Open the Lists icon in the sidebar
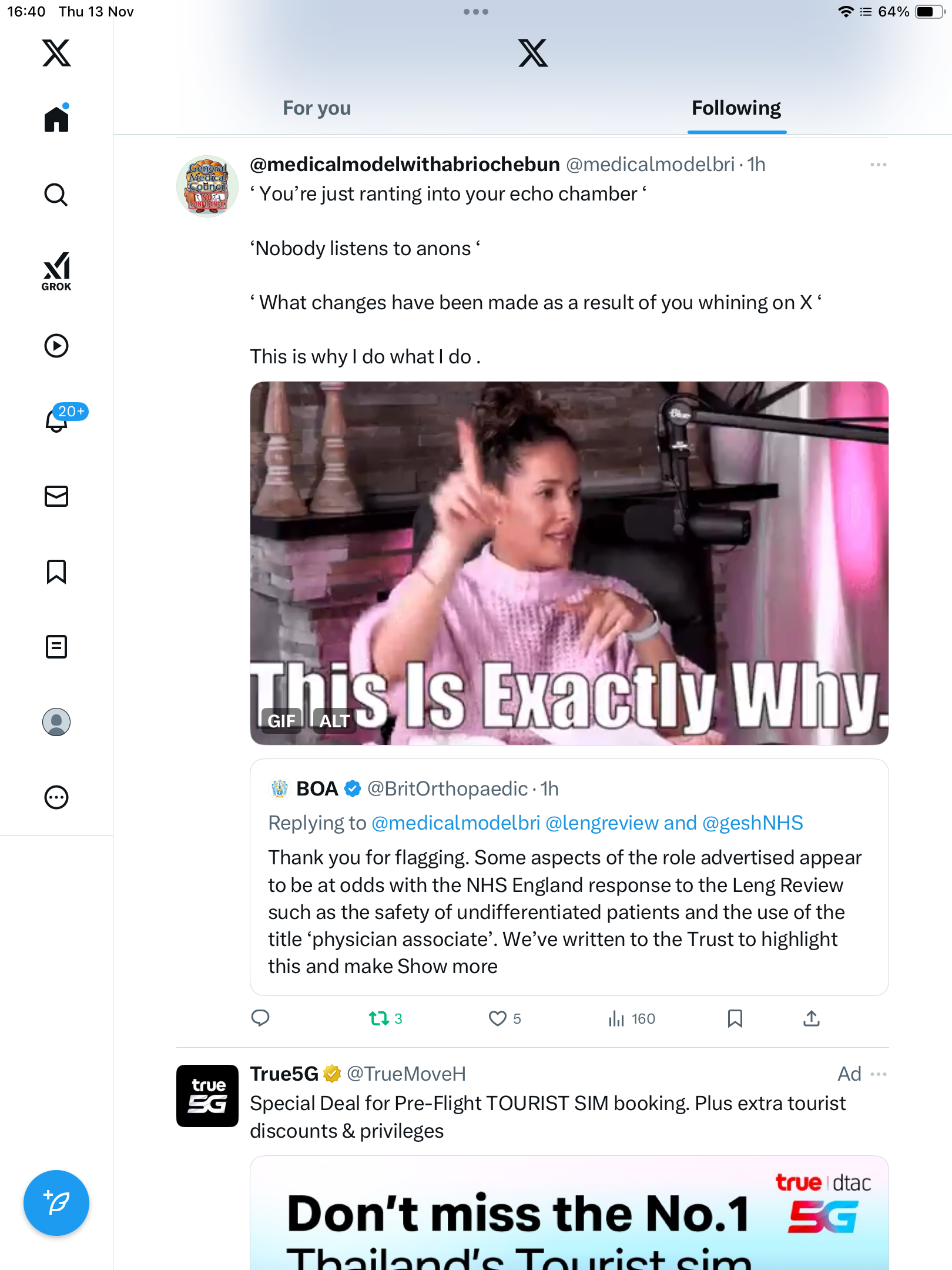The image size is (952, 1270). 56,647
